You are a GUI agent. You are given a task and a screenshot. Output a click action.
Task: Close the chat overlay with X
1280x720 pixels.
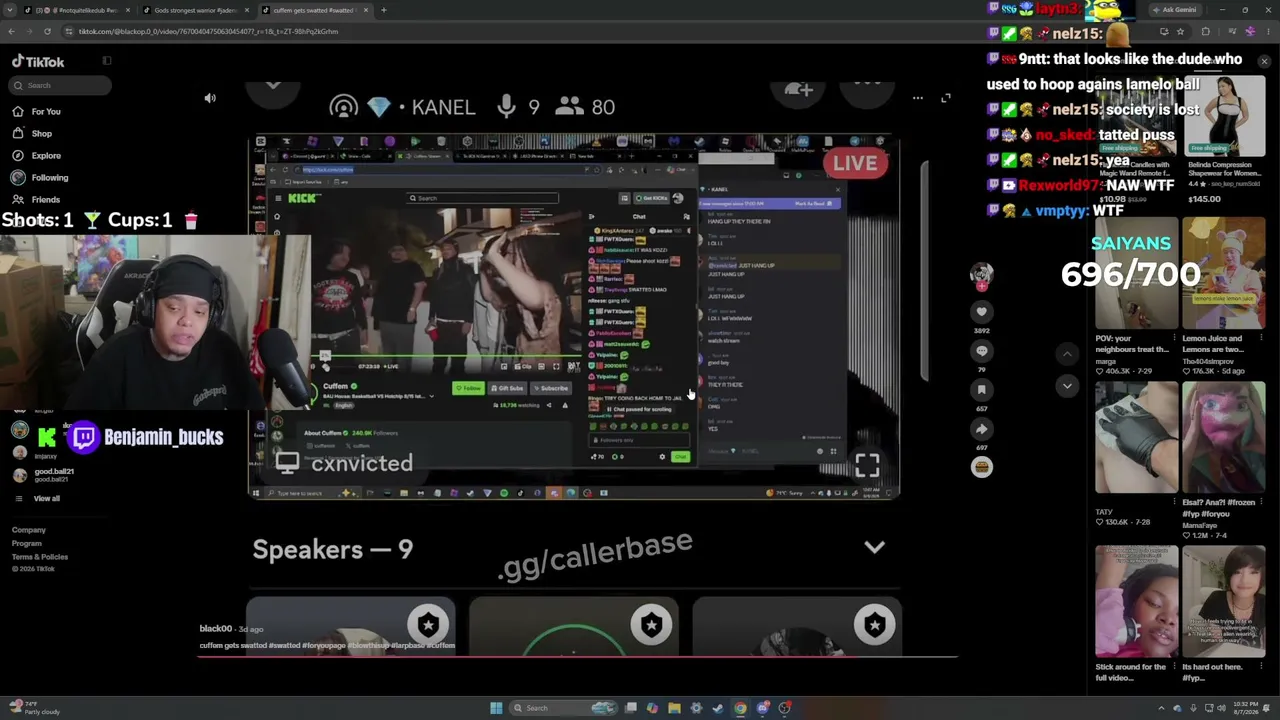click(1264, 62)
